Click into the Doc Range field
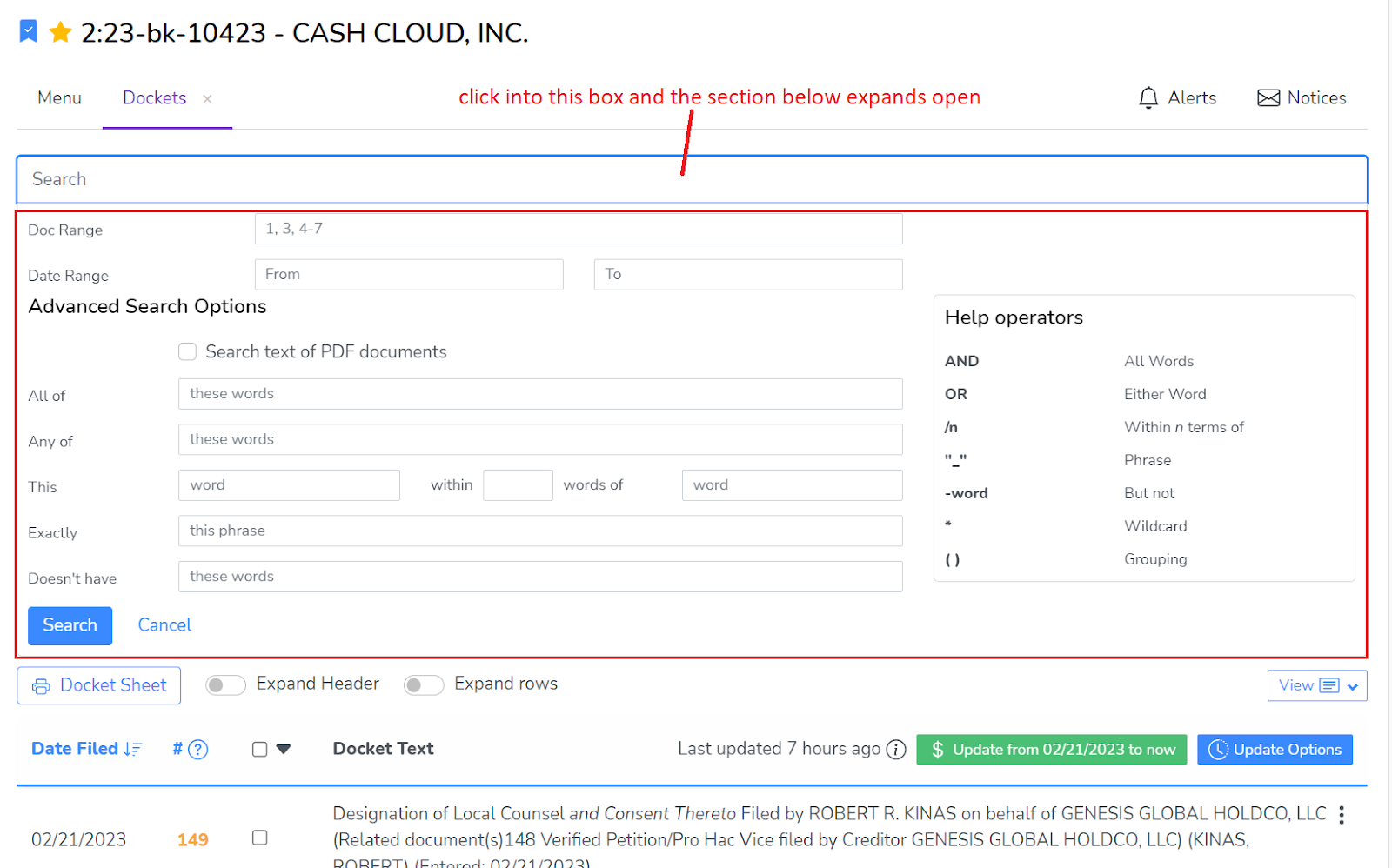Viewport: 1392px width, 868px height. (x=579, y=229)
